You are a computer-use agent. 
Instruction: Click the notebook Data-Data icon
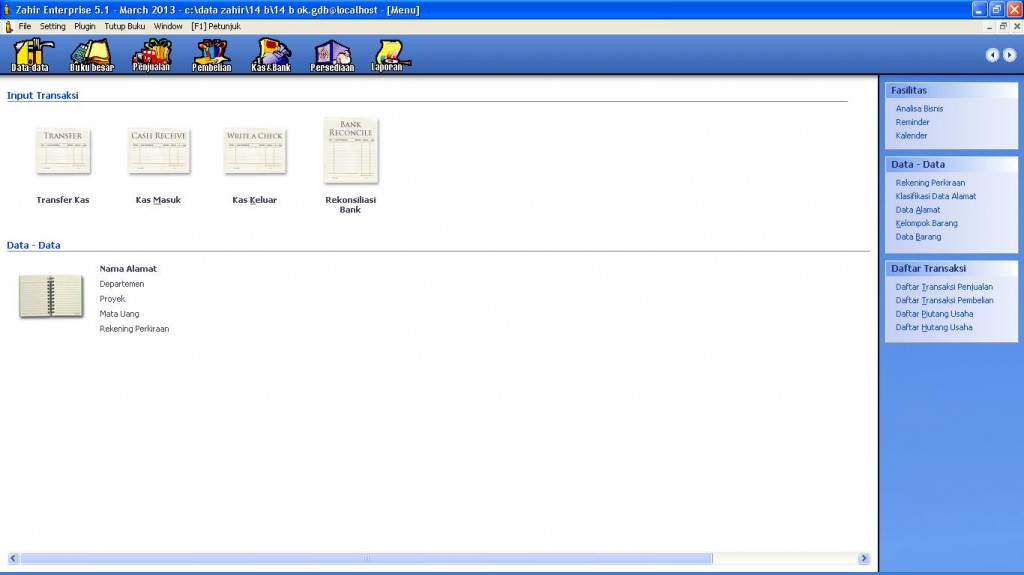pyautogui.click(x=51, y=297)
